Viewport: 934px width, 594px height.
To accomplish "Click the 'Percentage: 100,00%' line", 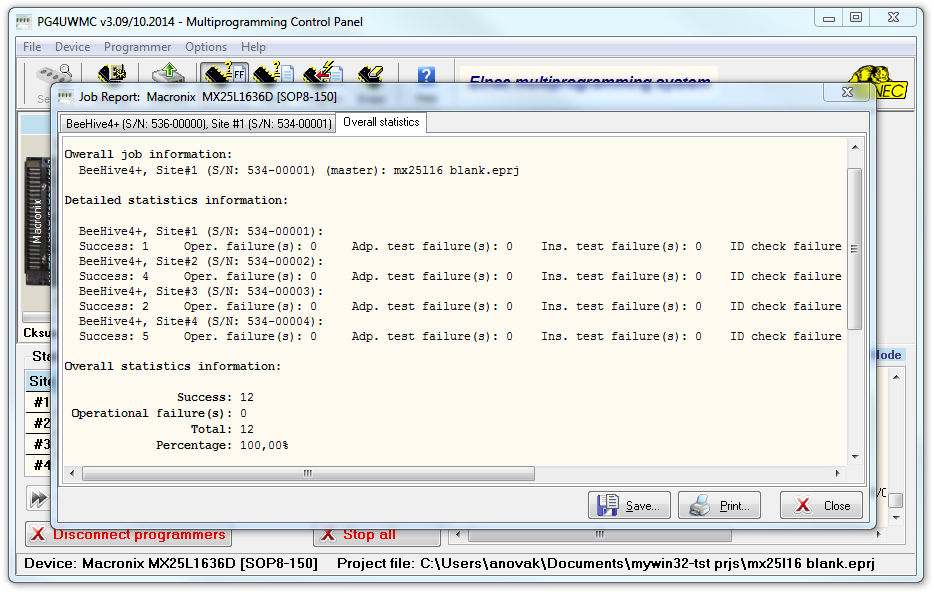I will [222, 445].
